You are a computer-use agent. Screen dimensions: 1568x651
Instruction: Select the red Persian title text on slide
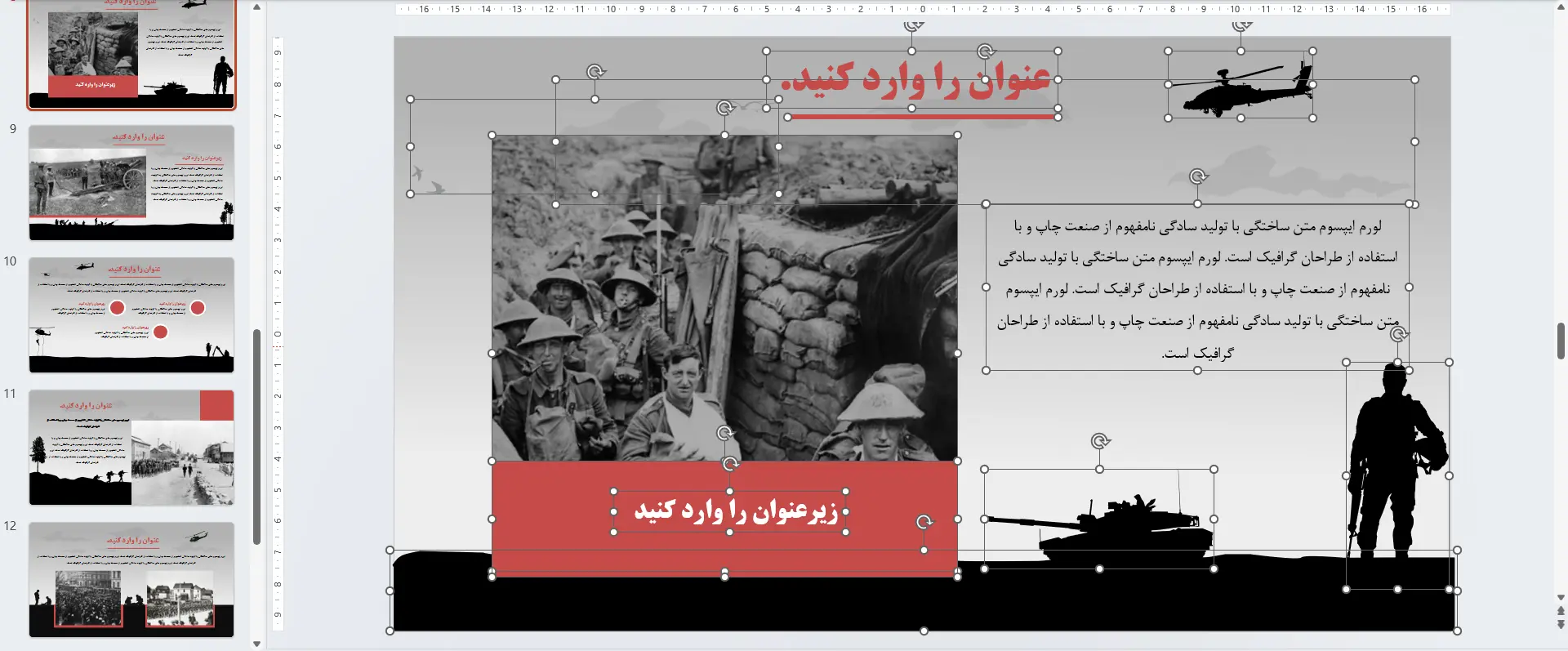(915, 79)
